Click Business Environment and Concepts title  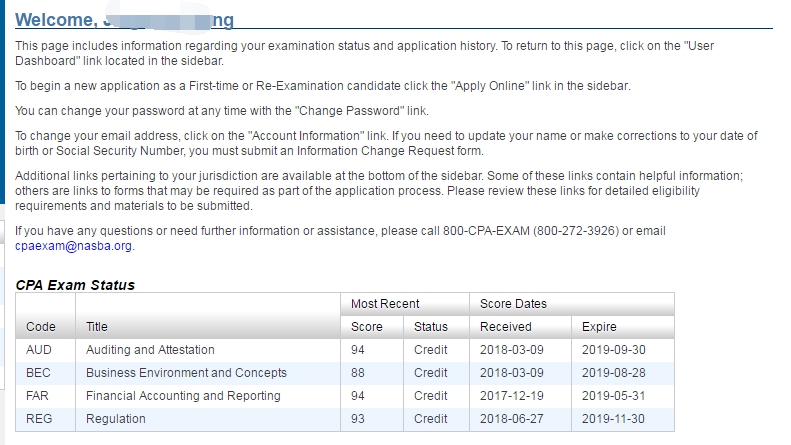pyautogui.click(x=186, y=373)
